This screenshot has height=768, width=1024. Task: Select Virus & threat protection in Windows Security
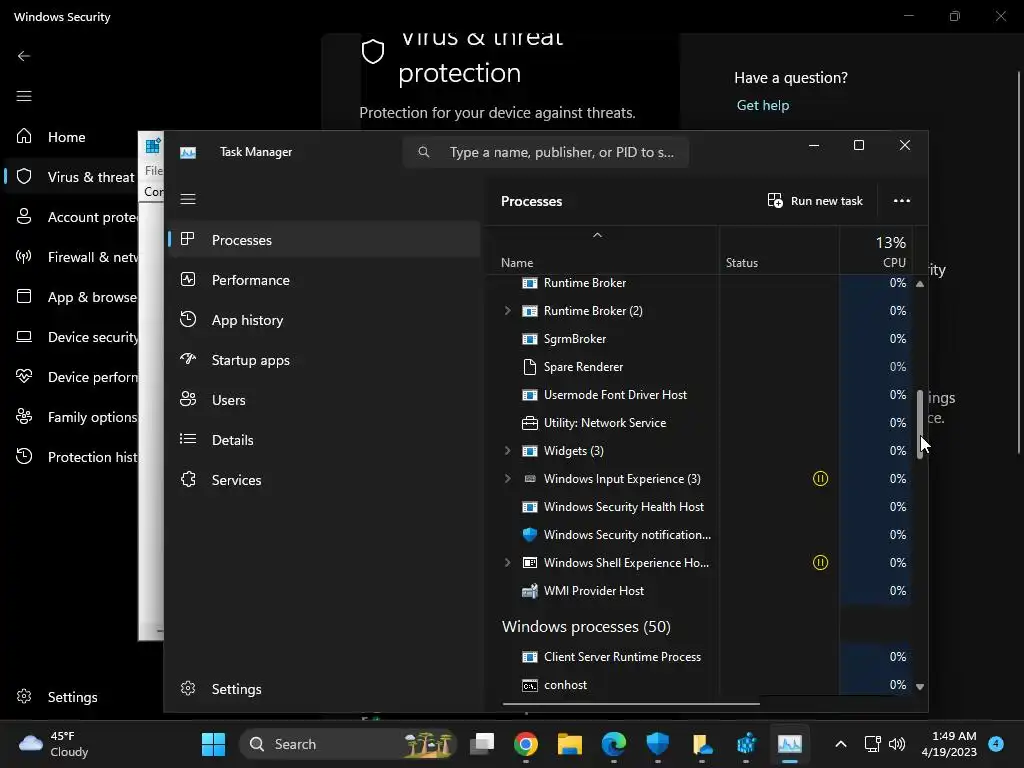pyautogui.click(x=72, y=177)
